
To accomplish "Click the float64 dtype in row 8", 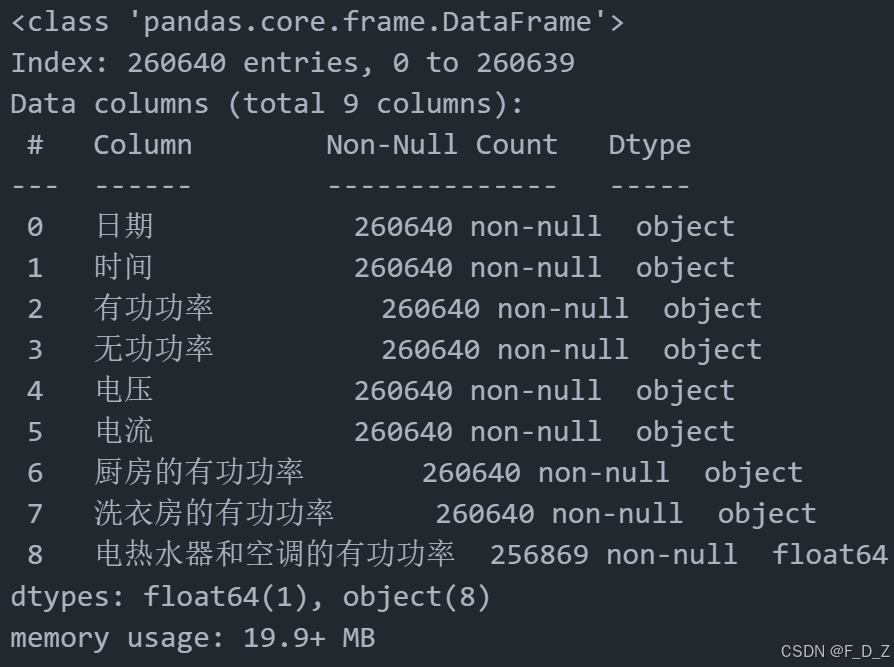I will tap(830, 554).
